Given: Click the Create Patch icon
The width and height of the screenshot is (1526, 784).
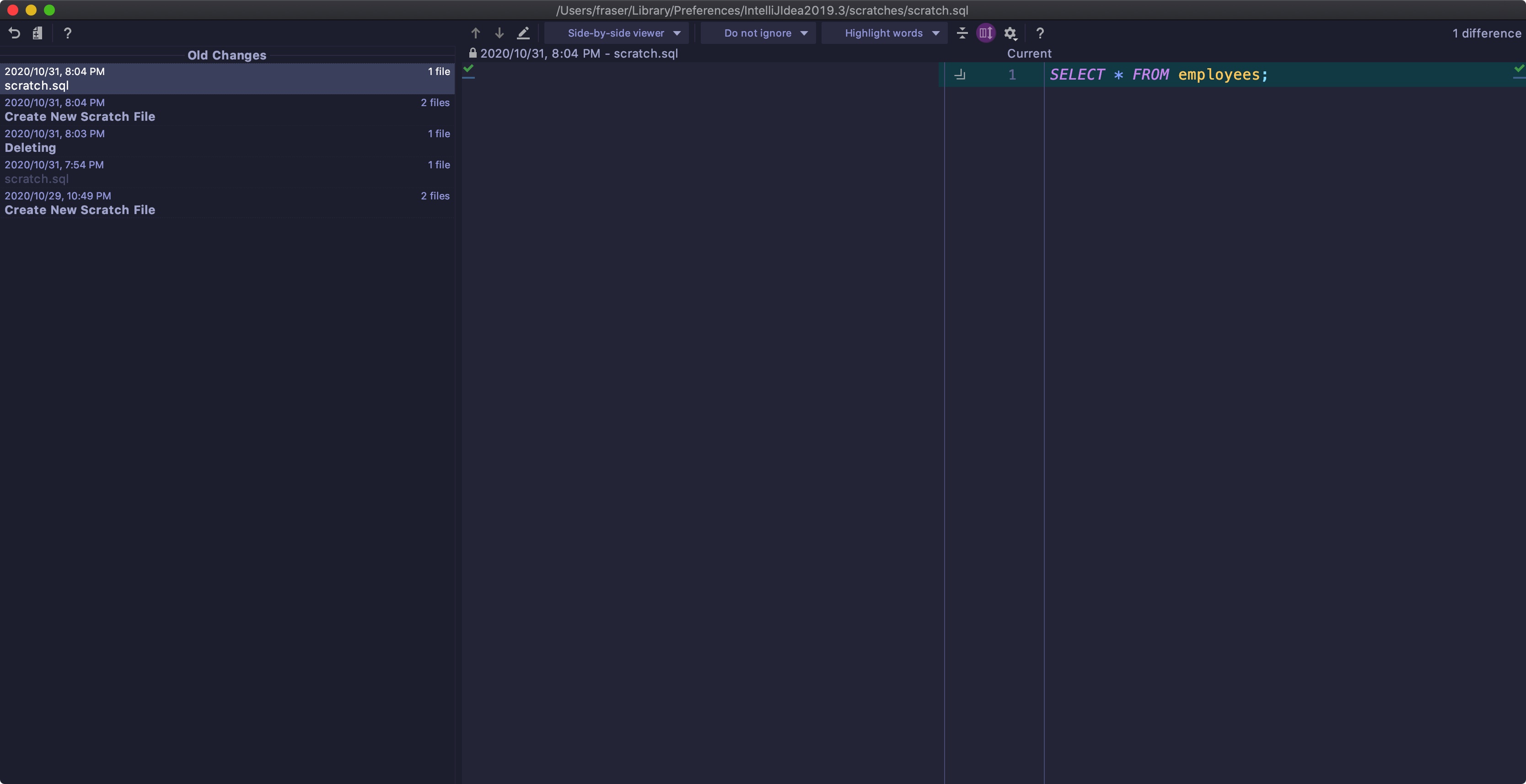Looking at the screenshot, I should click(38, 33).
